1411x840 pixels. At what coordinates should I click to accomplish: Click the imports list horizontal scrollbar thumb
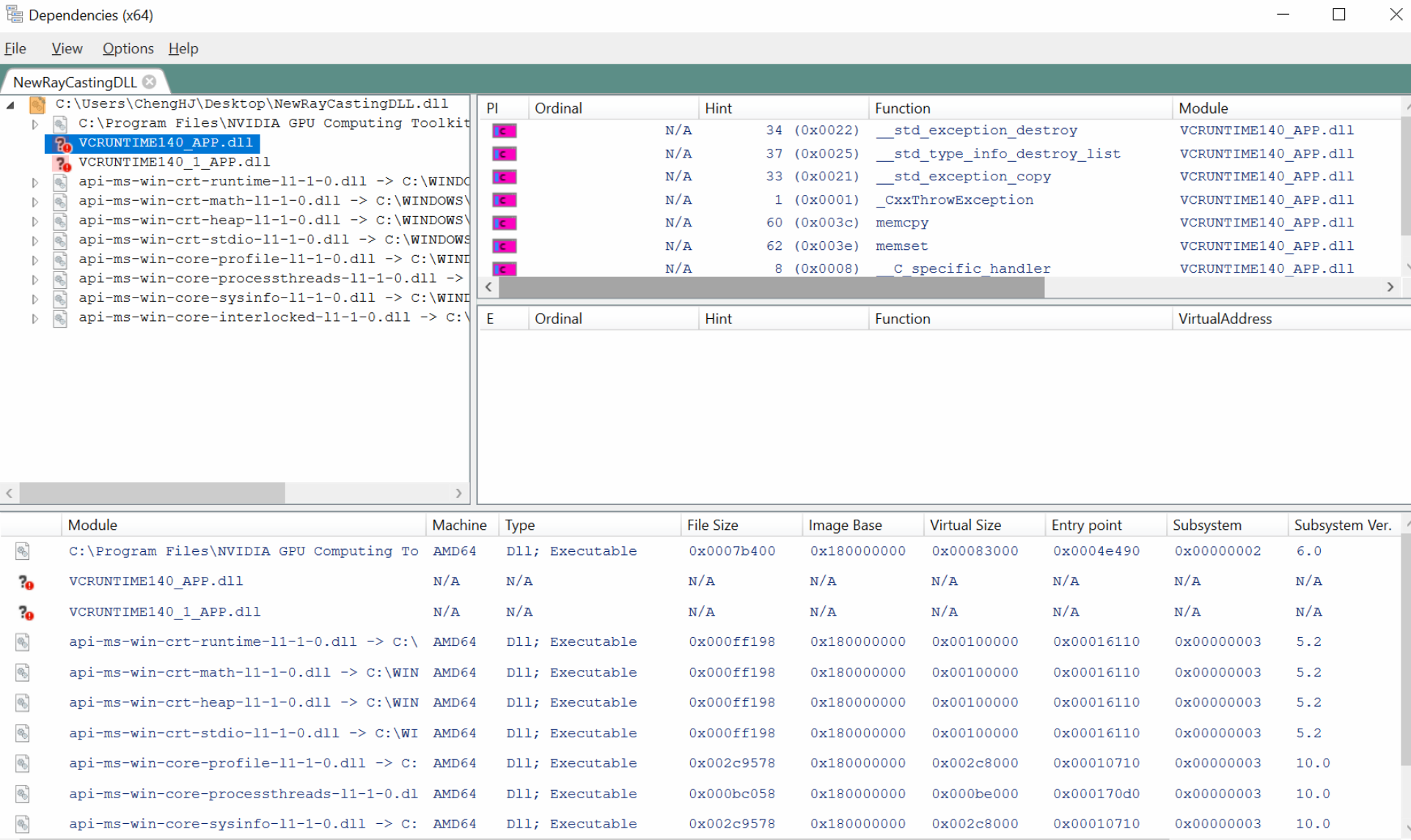click(x=770, y=287)
